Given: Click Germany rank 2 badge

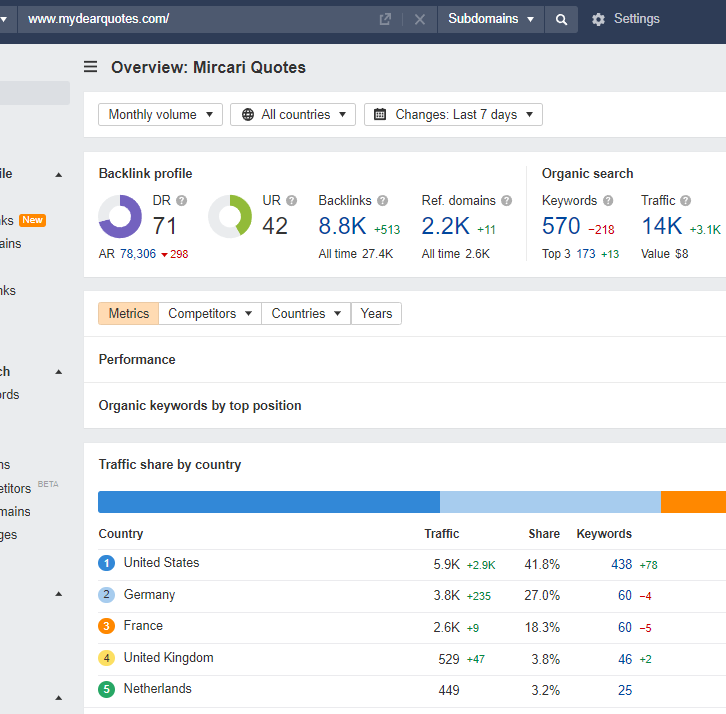Looking at the screenshot, I should [x=106, y=595].
